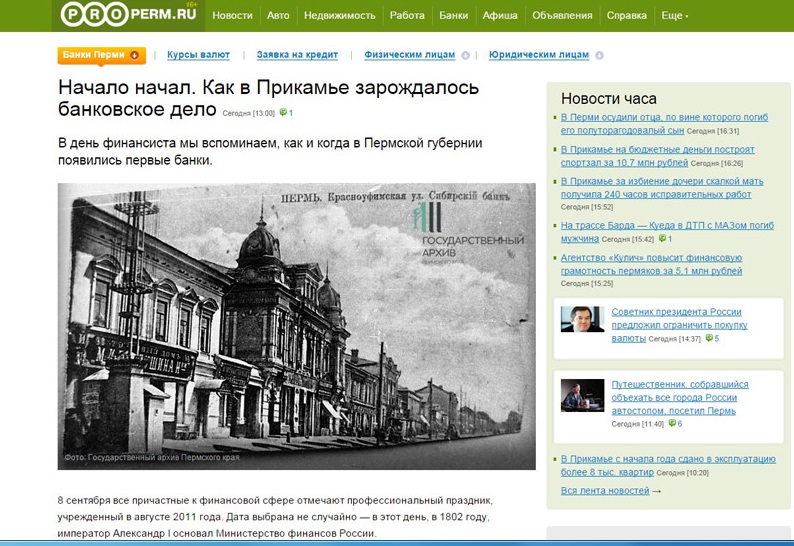Expand the Физическим лицам dropdown arrow
794x546 pixels.
(x=463, y=56)
